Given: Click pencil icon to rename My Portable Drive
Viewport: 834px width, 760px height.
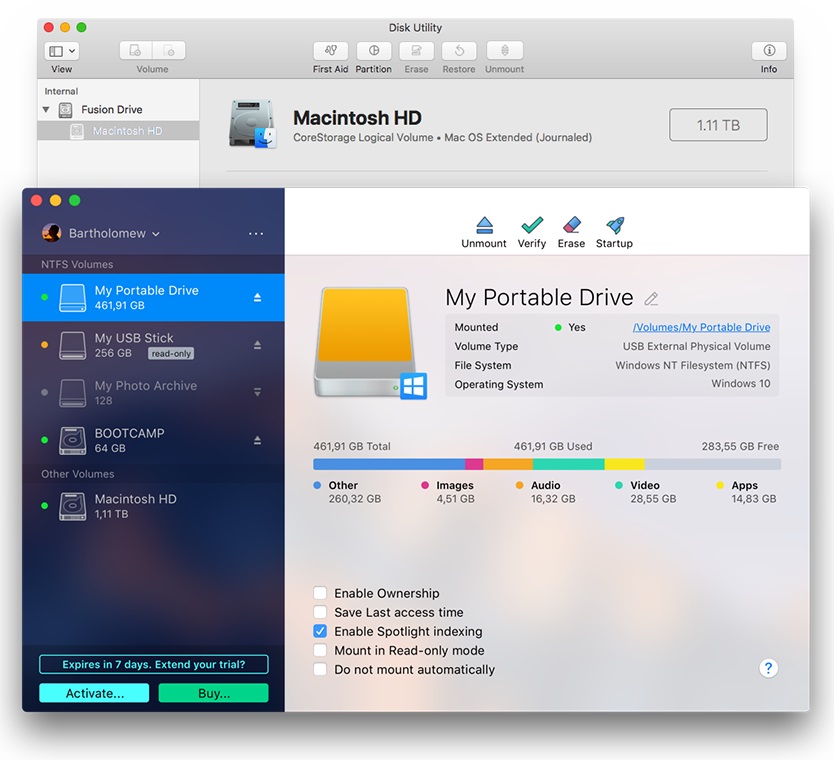Looking at the screenshot, I should (x=652, y=299).
